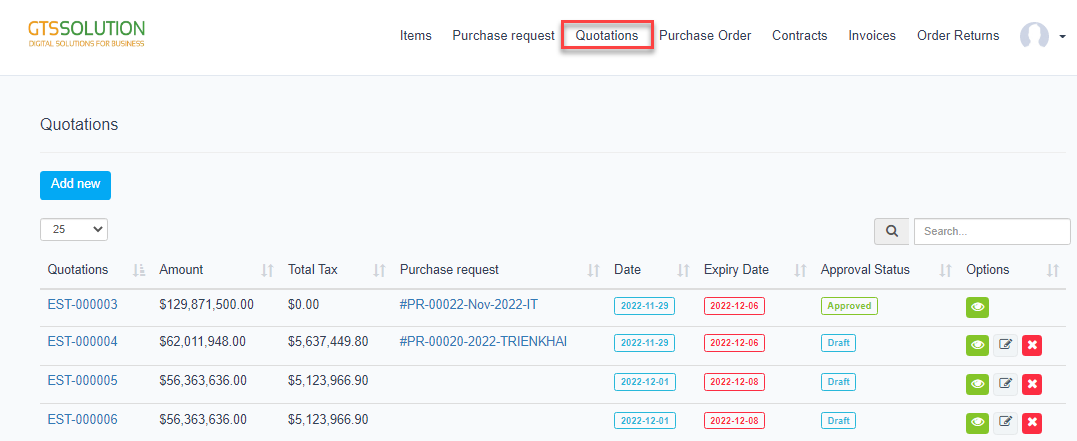Click the magnifier search button

tap(889, 231)
